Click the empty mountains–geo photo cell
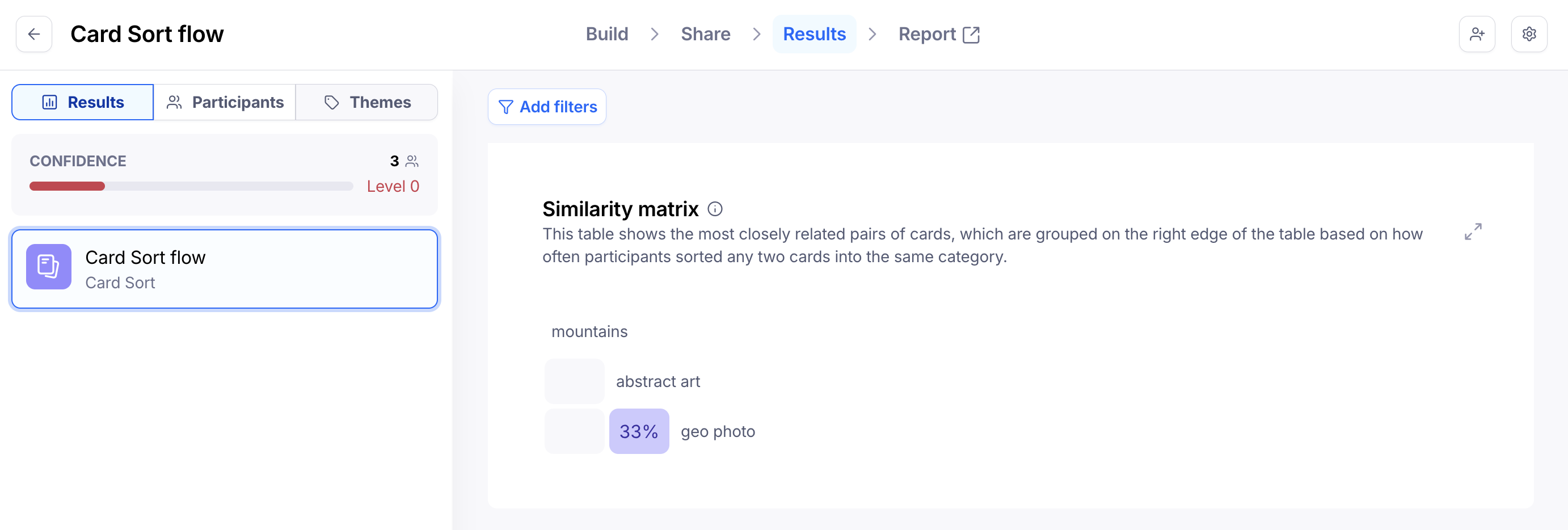The image size is (1568, 530). 574,431
